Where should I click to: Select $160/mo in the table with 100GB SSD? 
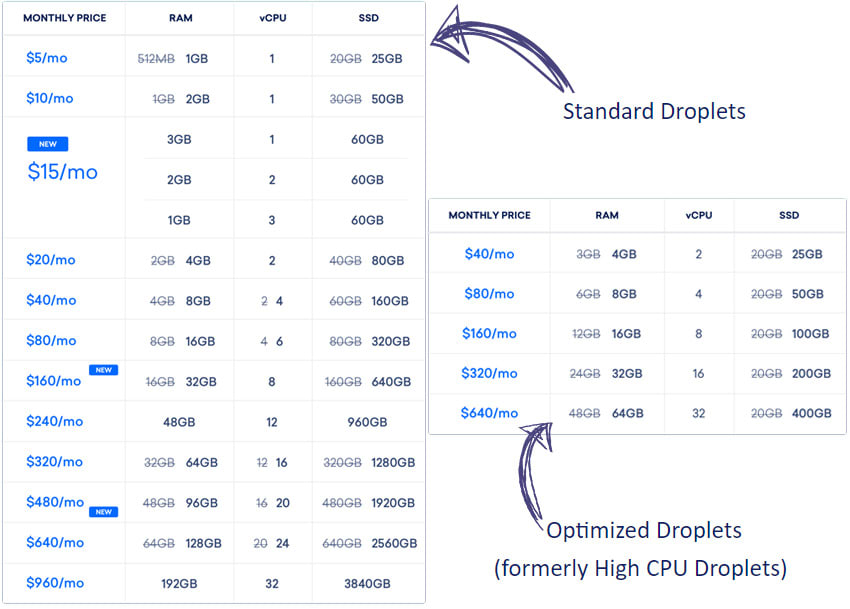[489, 334]
